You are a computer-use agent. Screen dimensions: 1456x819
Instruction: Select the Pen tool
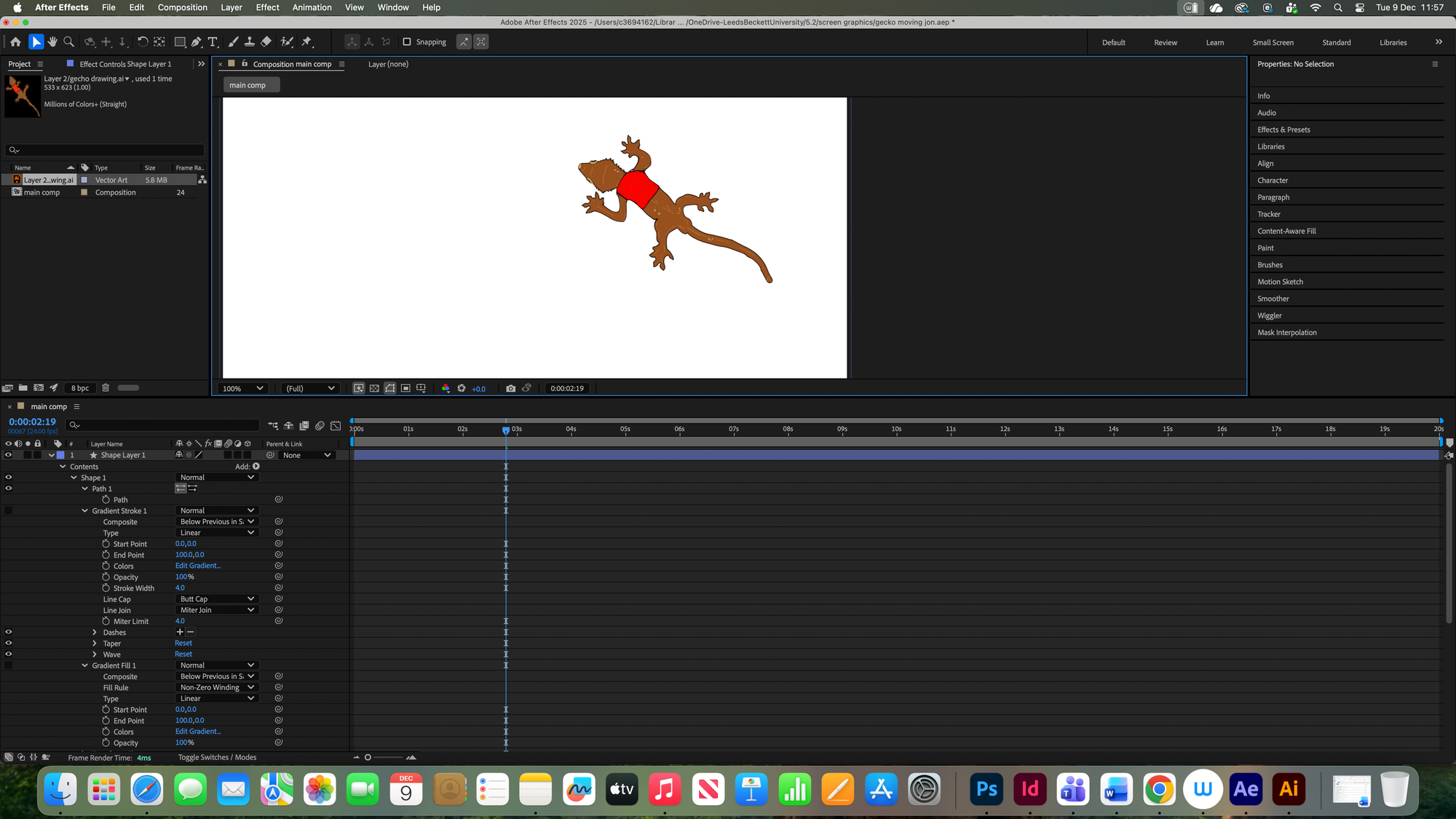click(x=197, y=42)
